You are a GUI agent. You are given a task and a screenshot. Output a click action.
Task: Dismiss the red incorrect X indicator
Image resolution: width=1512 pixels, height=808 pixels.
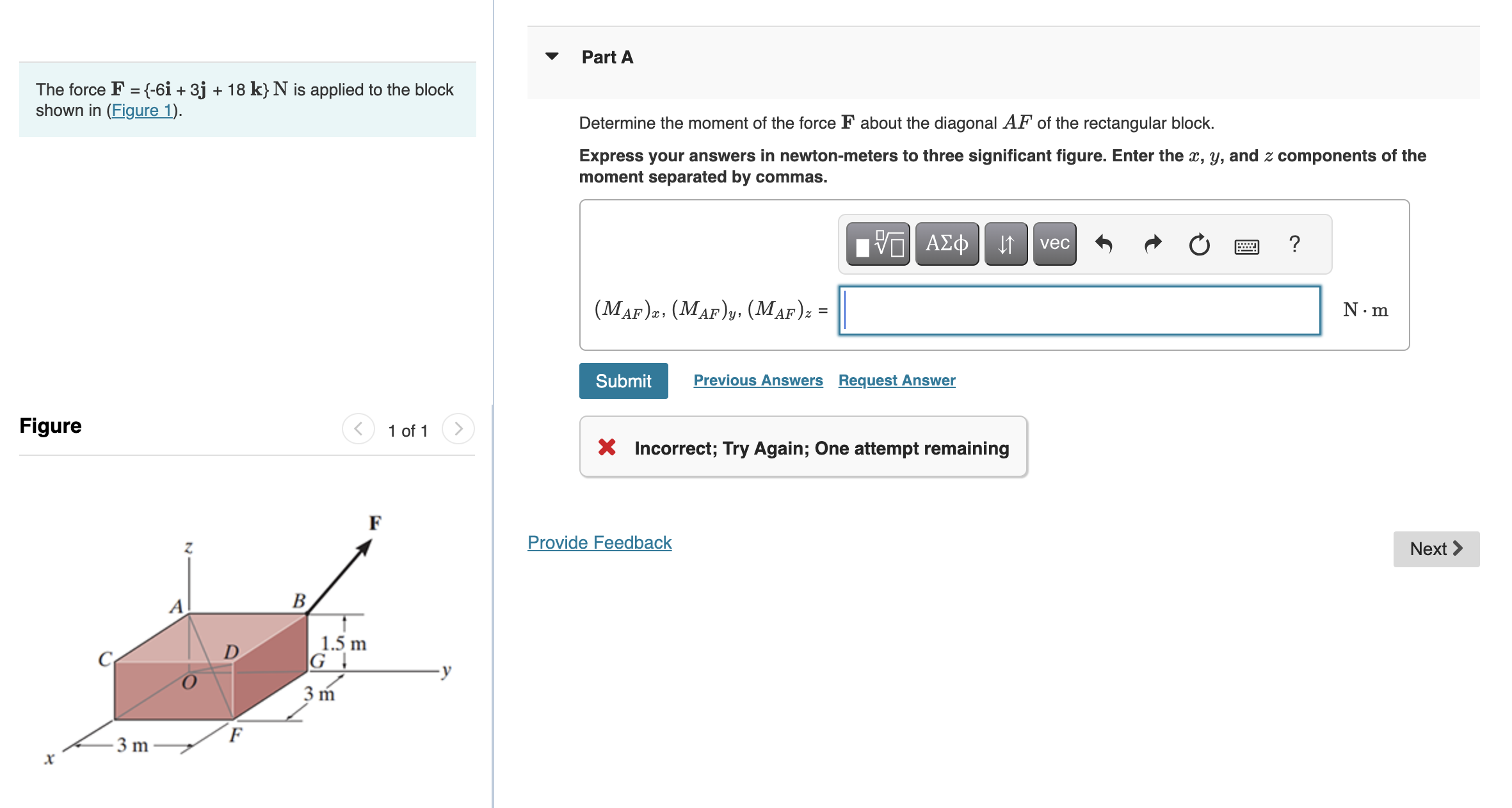606,448
